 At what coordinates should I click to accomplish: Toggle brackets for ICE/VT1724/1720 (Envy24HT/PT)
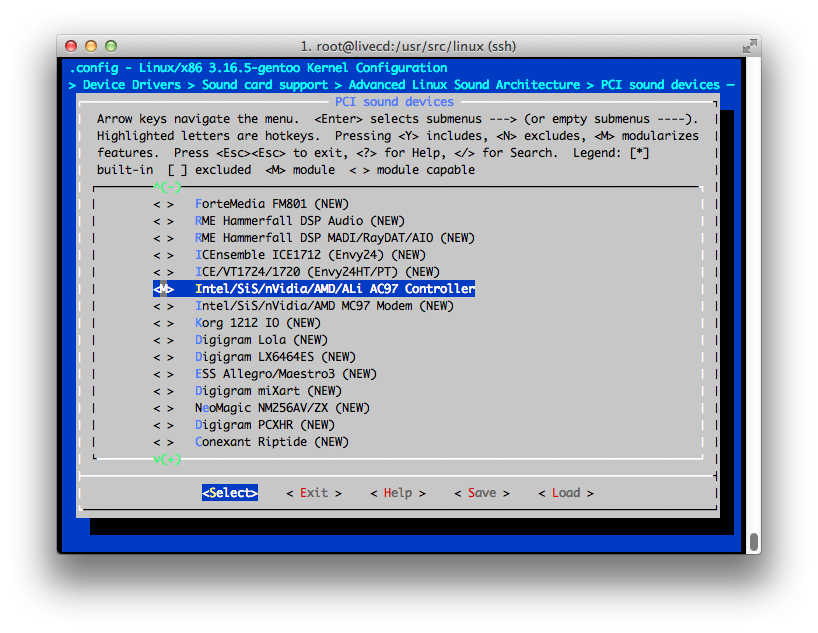[x=163, y=272]
